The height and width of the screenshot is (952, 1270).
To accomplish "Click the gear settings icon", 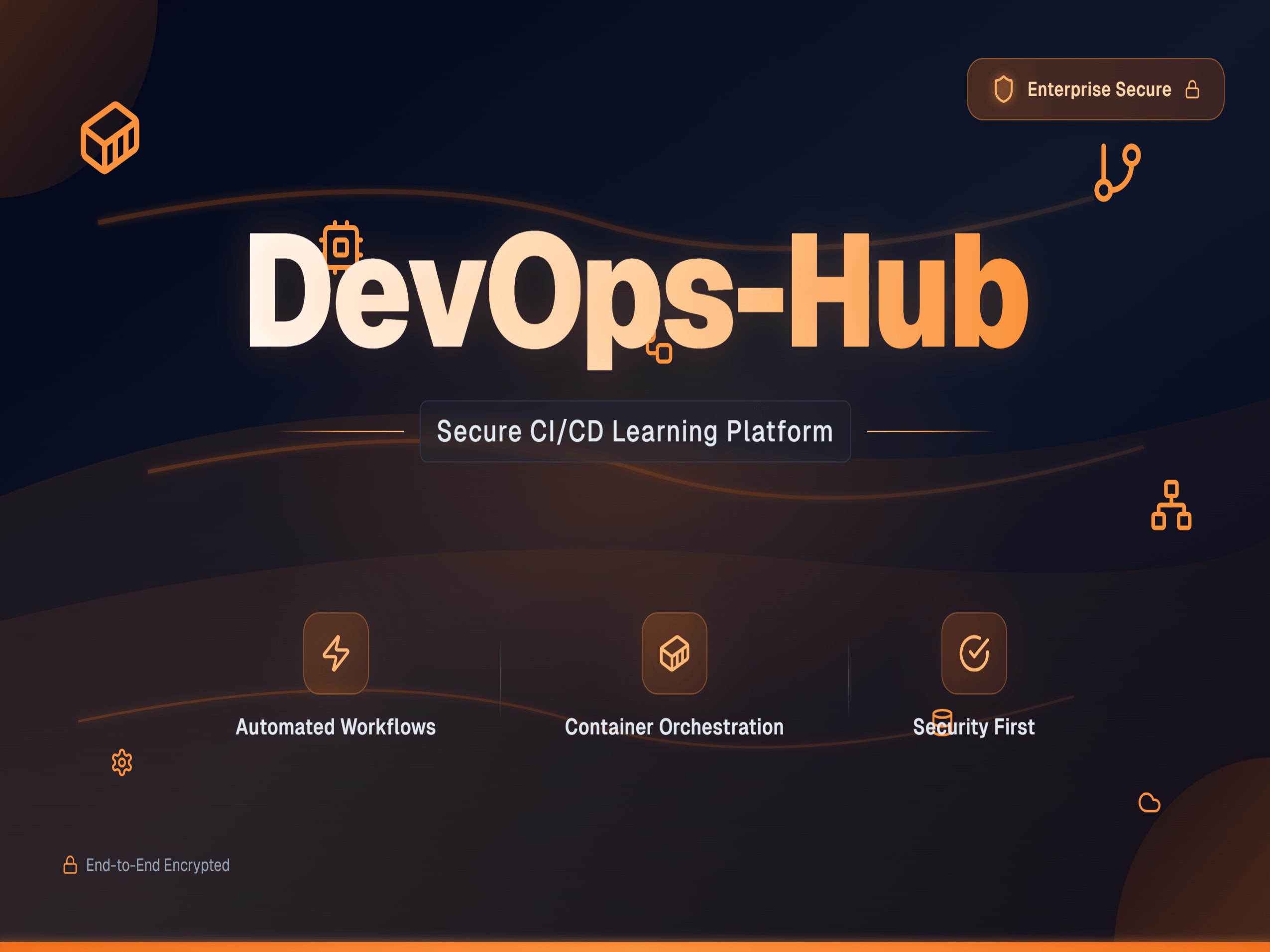I will 121,762.
